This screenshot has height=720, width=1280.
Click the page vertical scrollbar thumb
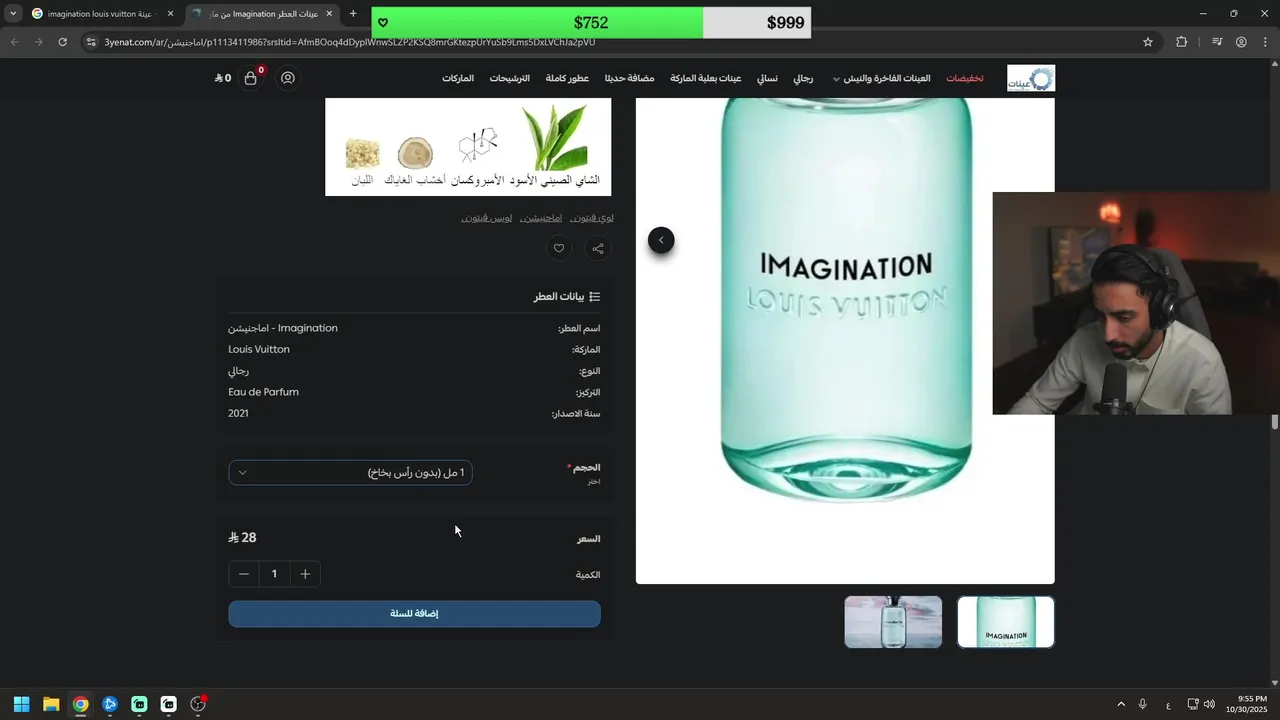[x=1275, y=422]
